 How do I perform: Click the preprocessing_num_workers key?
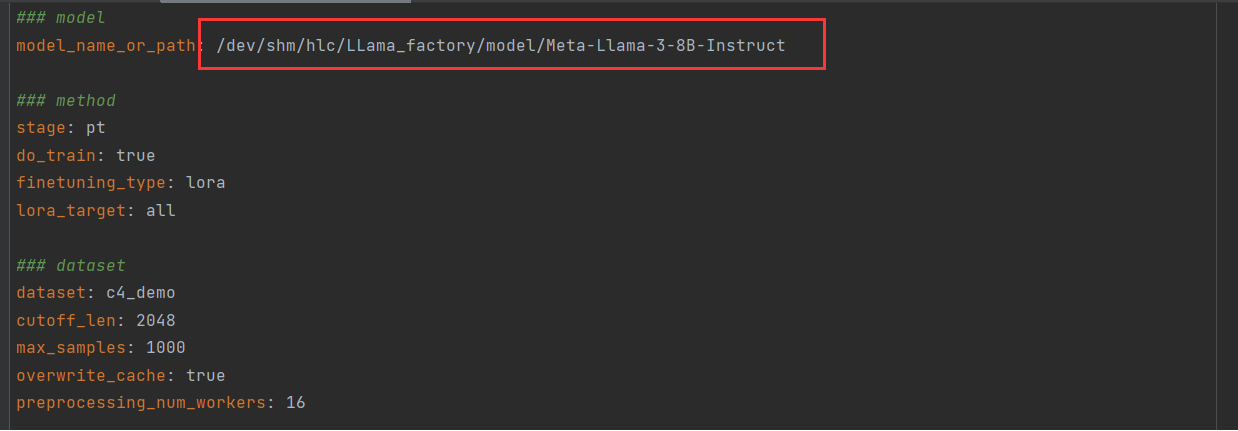pyautogui.click(x=140, y=403)
